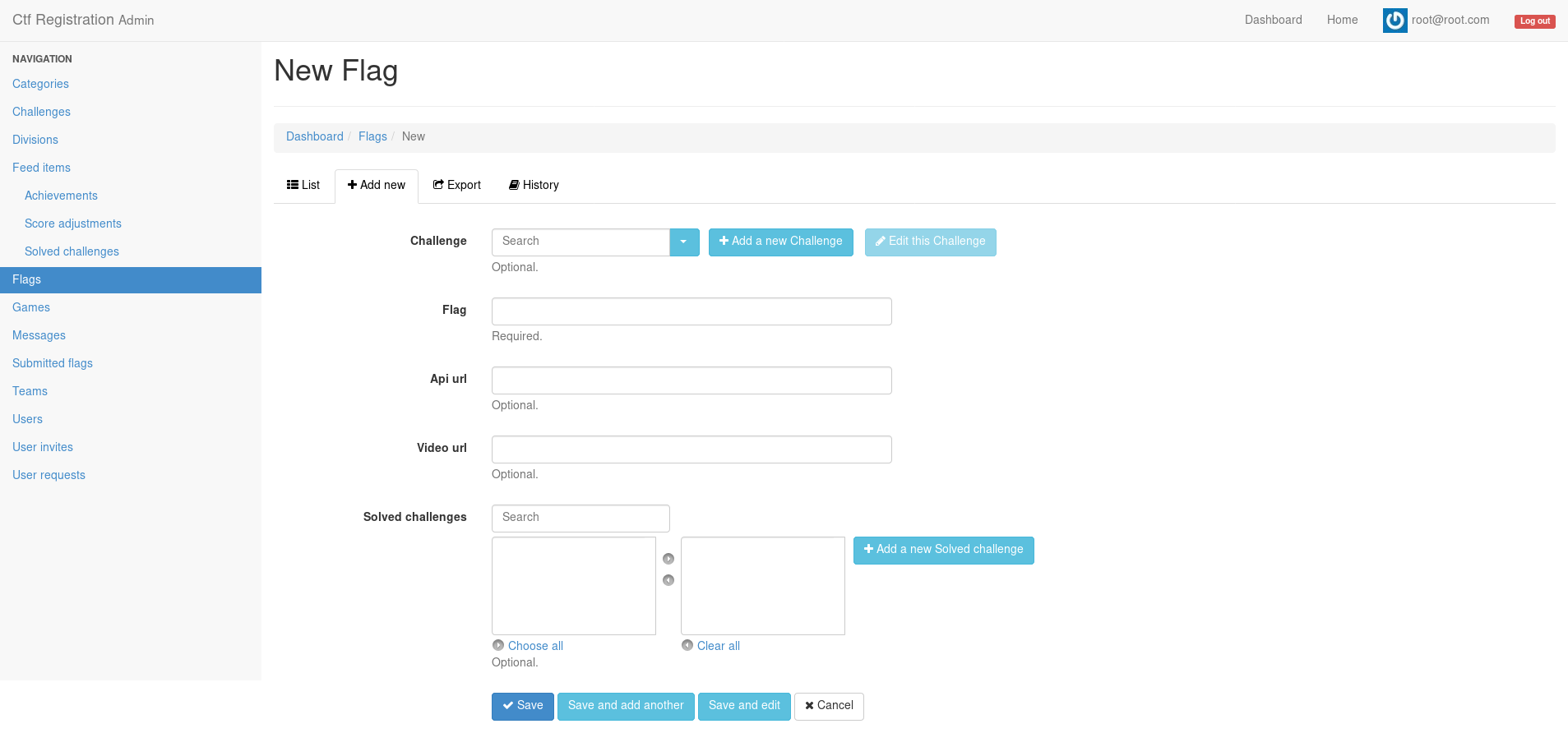Focus the Solved challenges search field

point(580,519)
